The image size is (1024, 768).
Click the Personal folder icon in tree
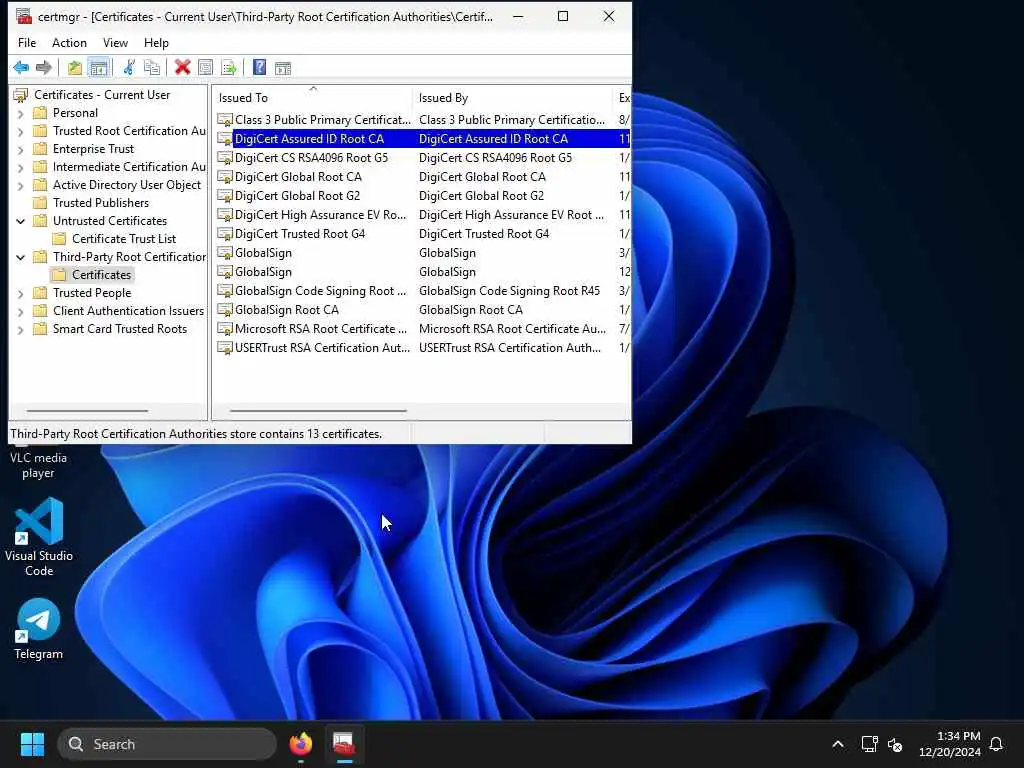40,113
